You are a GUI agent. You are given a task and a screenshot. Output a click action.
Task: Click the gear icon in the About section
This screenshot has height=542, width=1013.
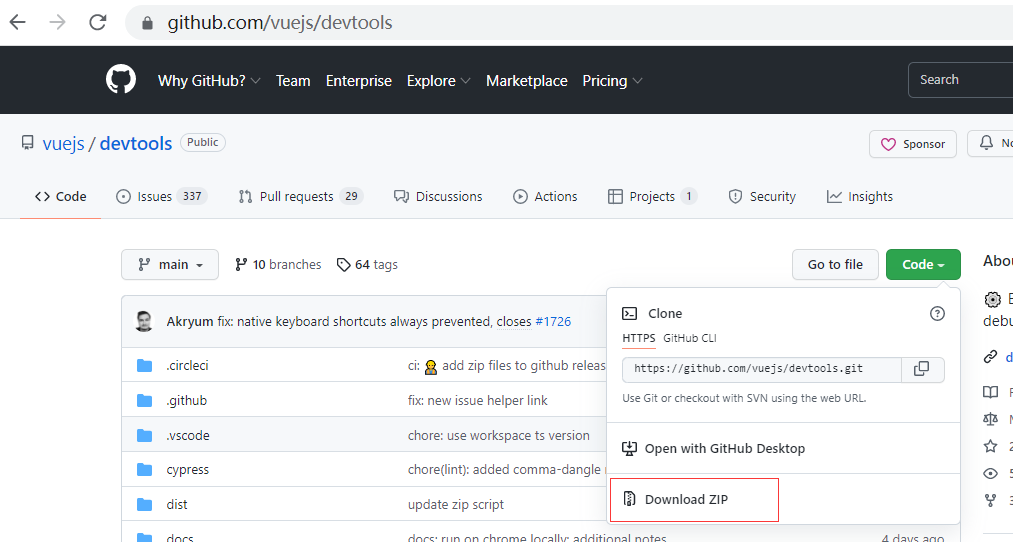(x=992, y=299)
